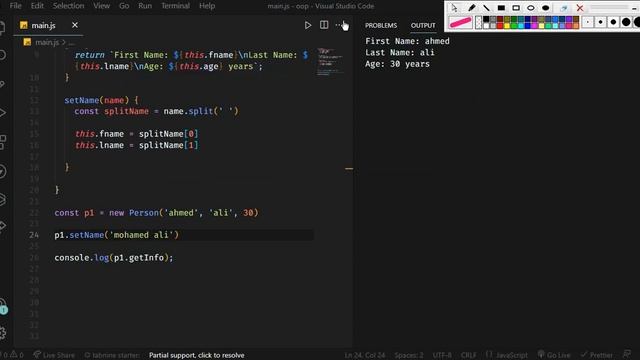Open Extensions in activity bar
The height and width of the screenshot is (360, 640).
coord(2,142)
